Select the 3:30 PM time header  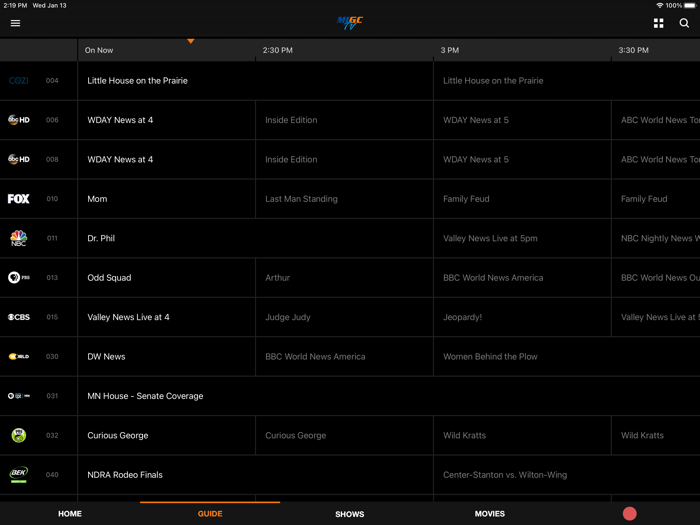tap(633, 50)
